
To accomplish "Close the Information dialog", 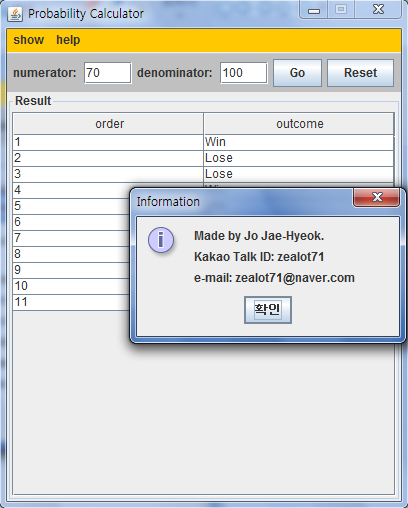I will [x=377, y=197].
